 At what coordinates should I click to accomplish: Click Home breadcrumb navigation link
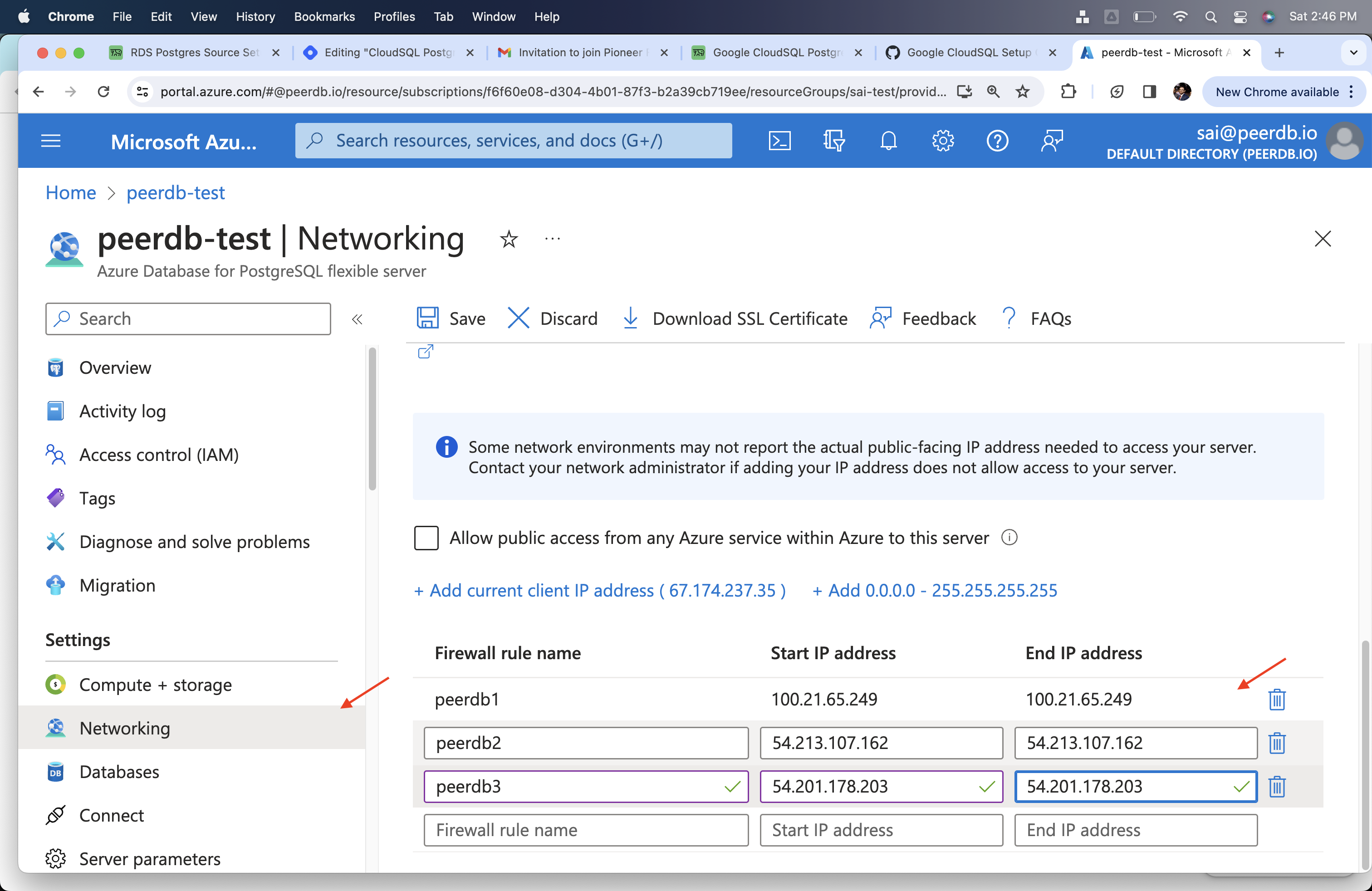tap(70, 192)
